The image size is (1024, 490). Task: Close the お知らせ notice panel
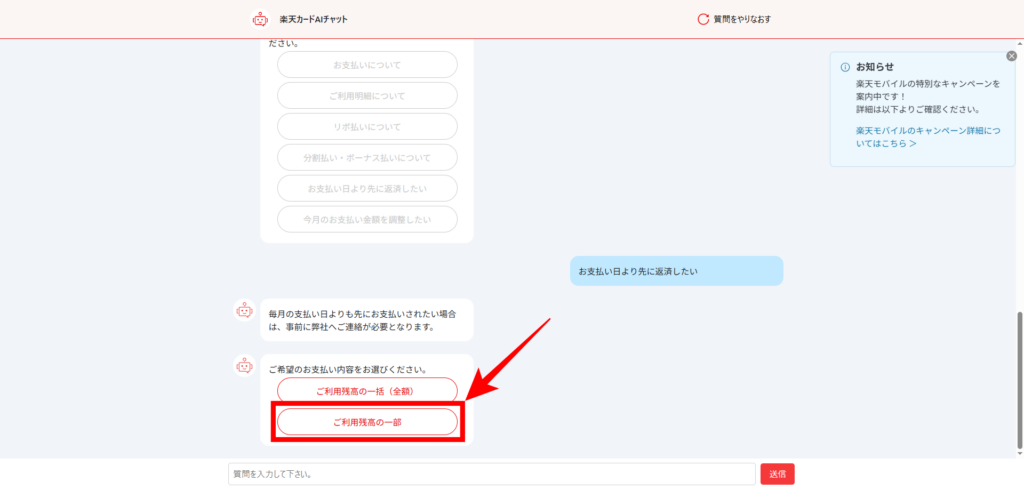coord(1011,56)
